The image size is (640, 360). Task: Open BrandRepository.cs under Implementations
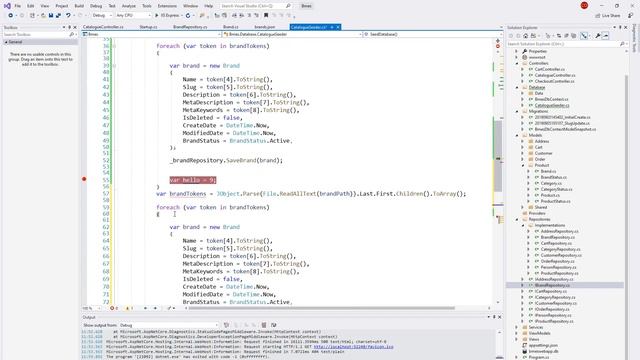558,237
